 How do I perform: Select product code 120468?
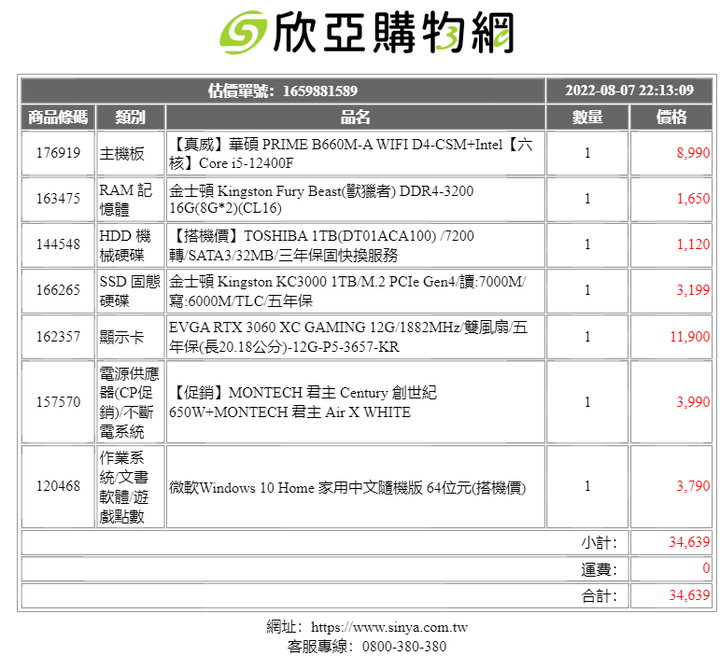click(x=58, y=486)
